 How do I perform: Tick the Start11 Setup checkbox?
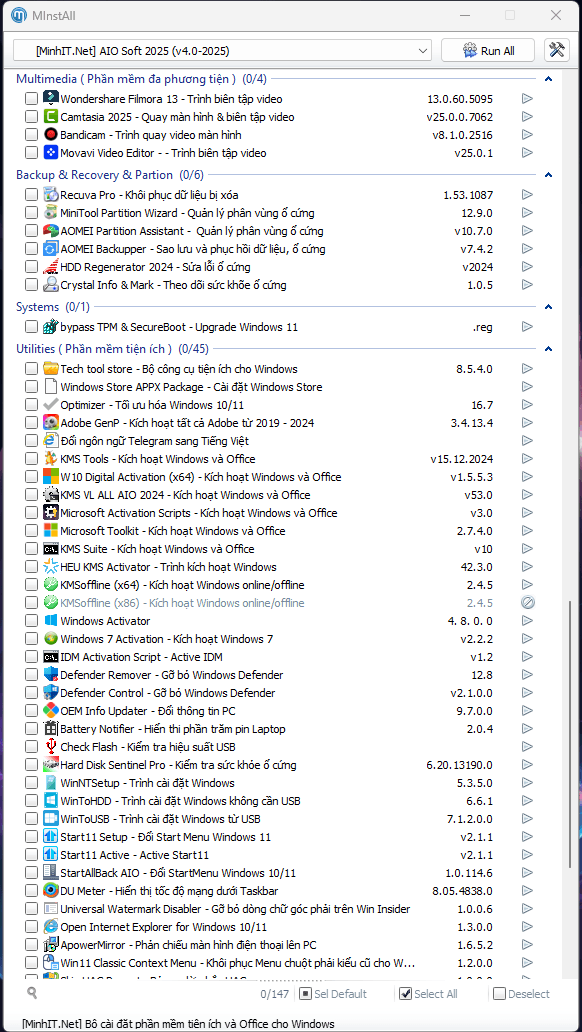[31, 837]
